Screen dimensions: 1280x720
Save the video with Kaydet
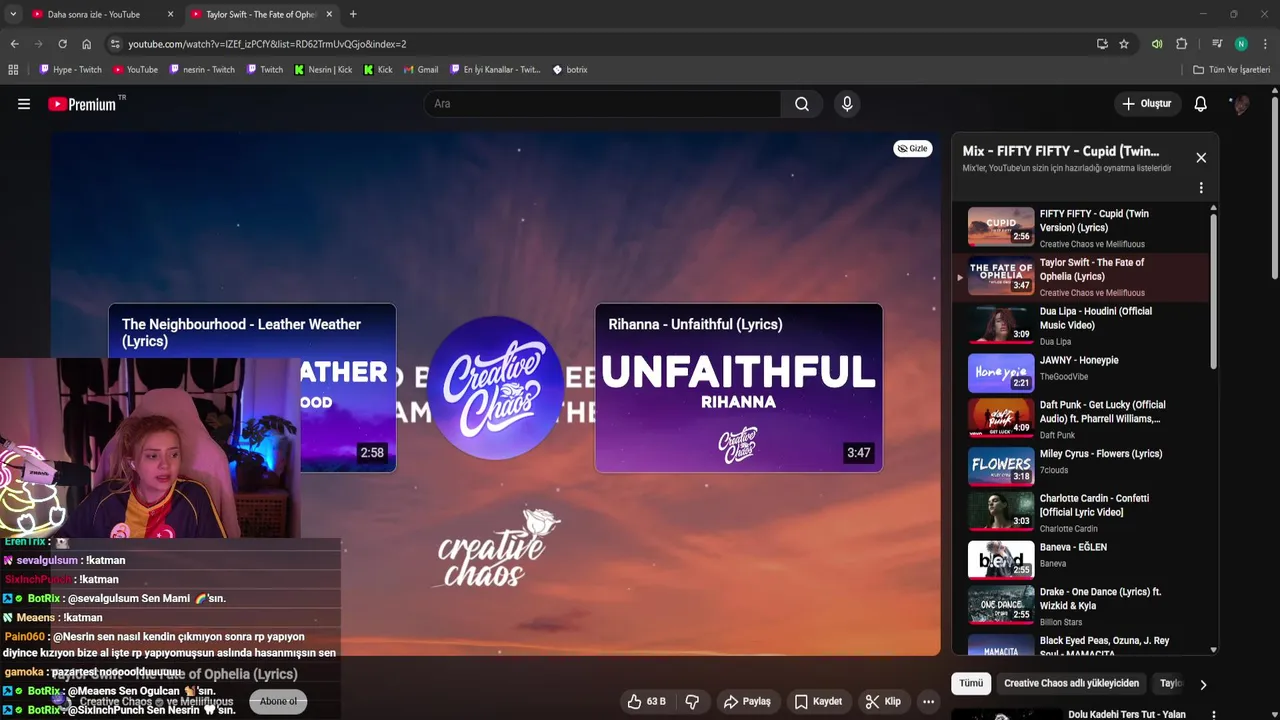818,702
